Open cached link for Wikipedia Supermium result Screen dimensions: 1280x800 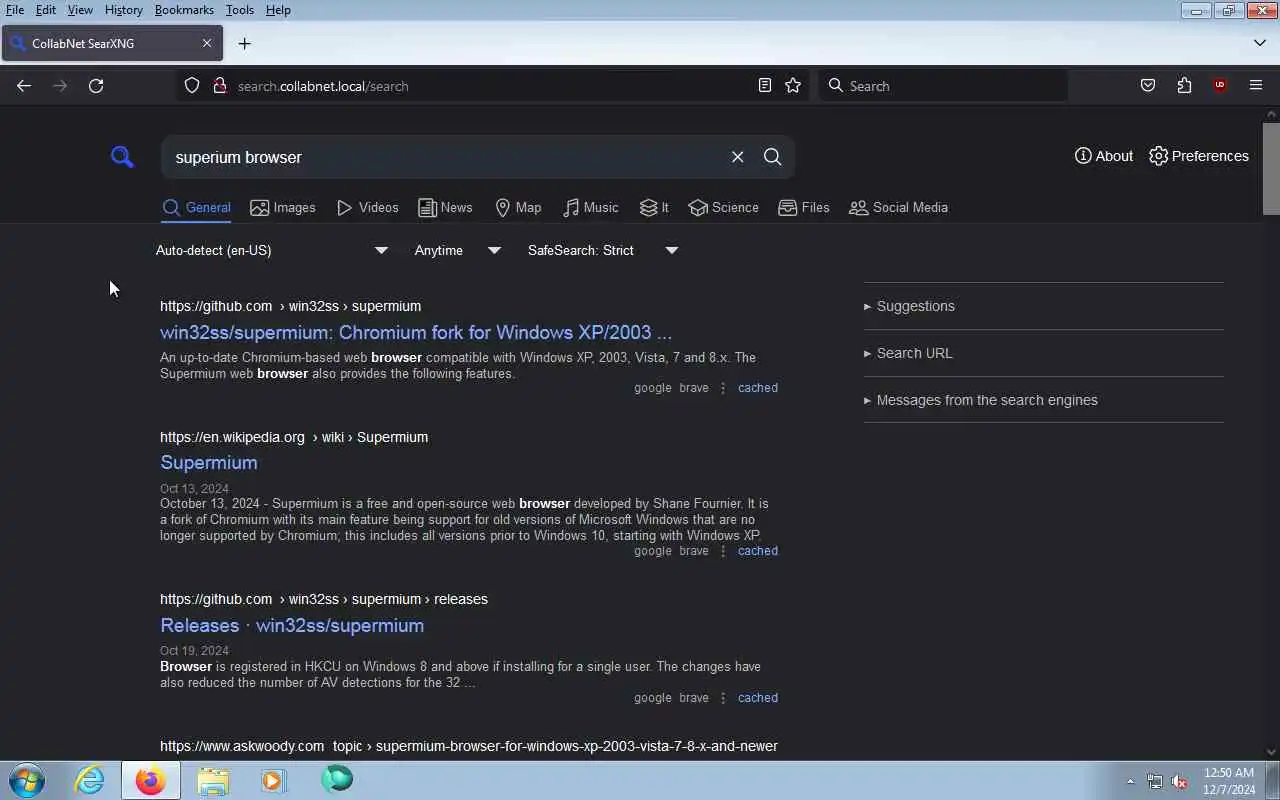pyautogui.click(x=758, y=551)
